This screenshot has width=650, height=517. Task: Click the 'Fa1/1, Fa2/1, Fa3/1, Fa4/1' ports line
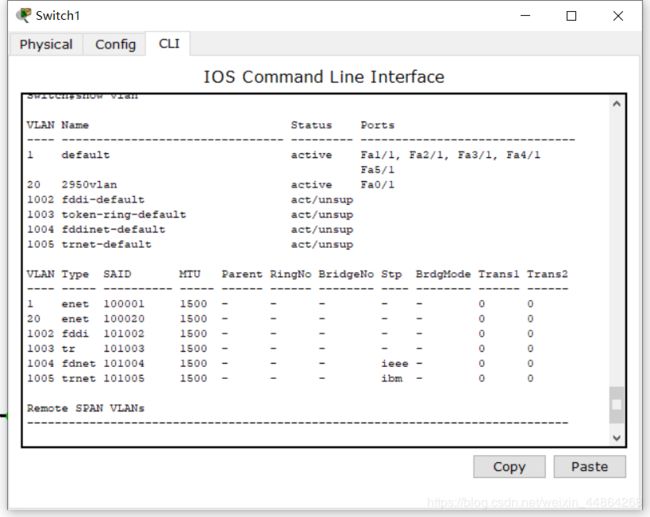point(450,155)
